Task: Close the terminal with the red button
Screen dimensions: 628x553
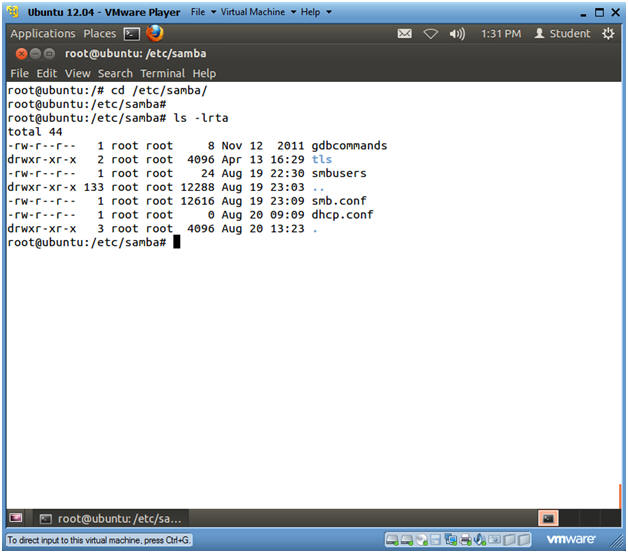Action: click(x=21, y=54)
